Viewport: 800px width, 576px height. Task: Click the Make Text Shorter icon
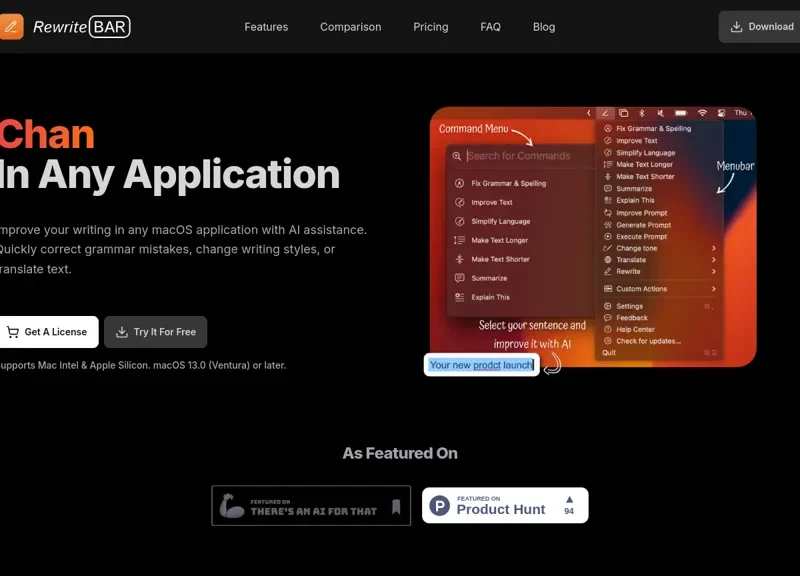point(458,259)
